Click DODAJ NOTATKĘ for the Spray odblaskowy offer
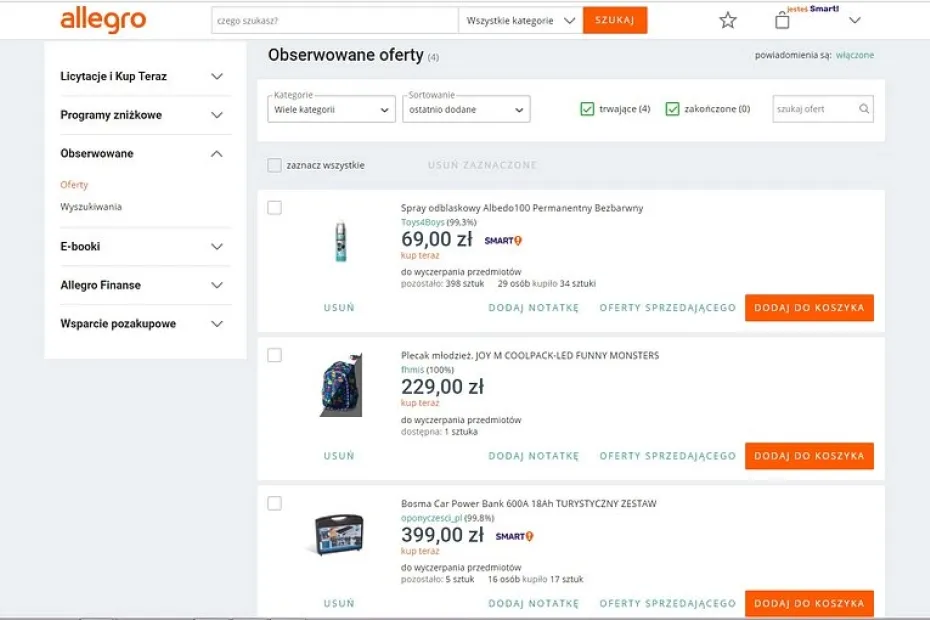This screenshot has height=620, width=930. [533, 307]
